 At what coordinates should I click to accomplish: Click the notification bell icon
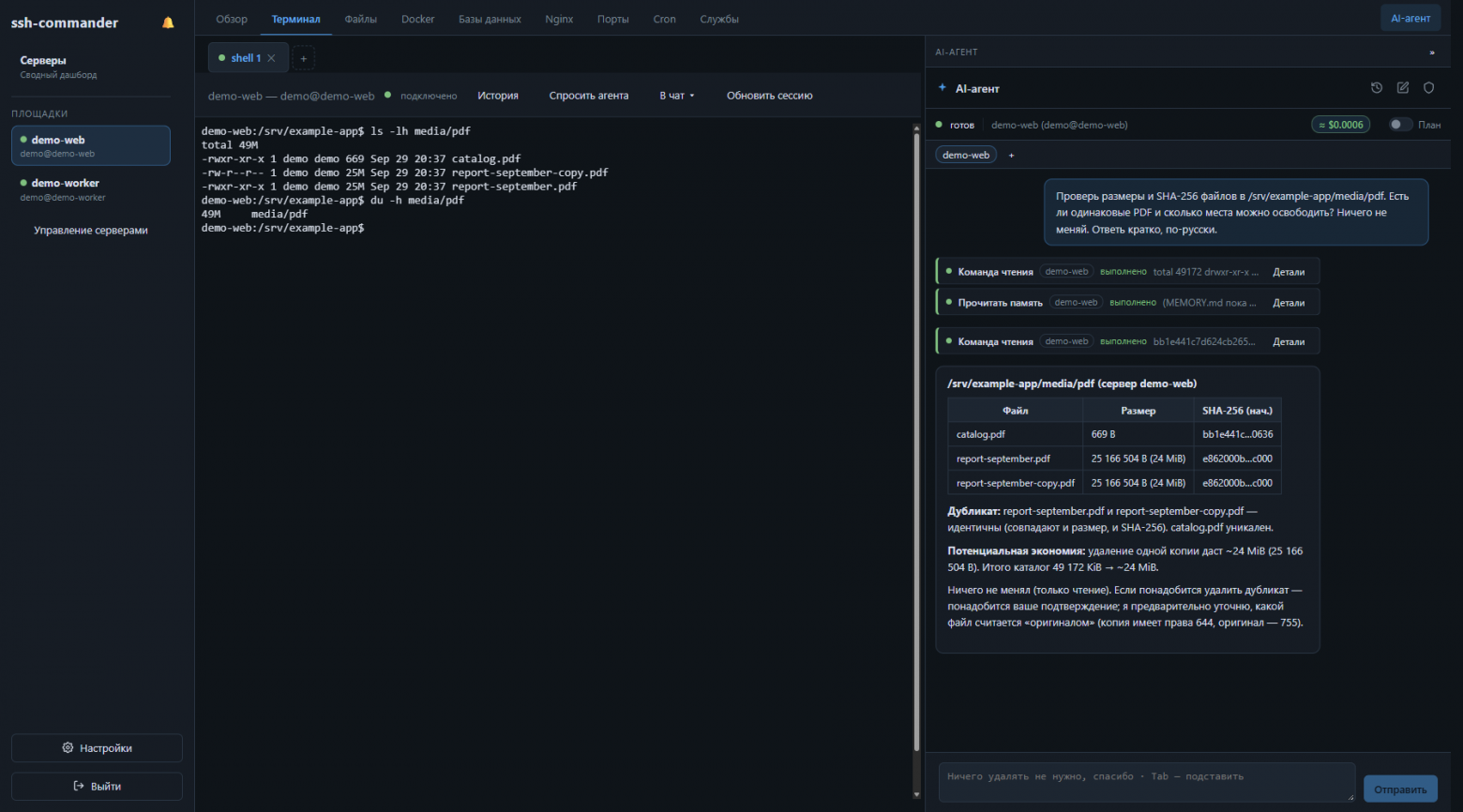pos(168,23)
